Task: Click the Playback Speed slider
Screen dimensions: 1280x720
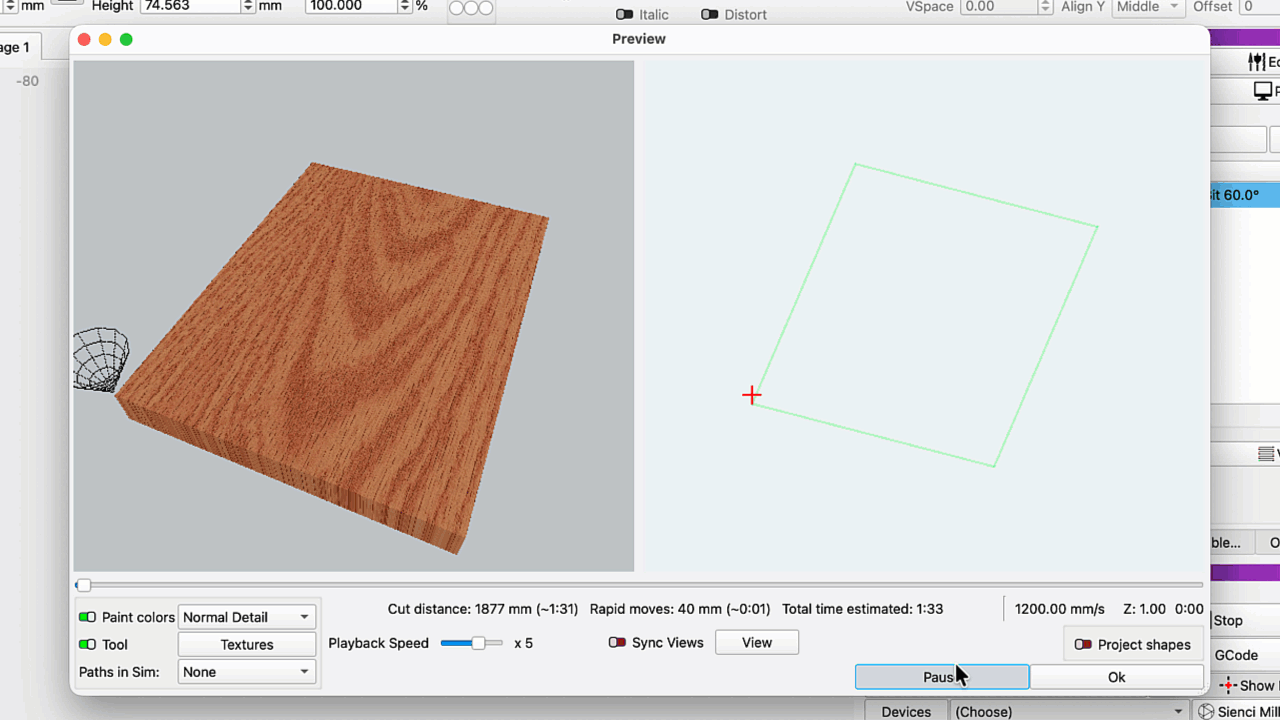Action: pyautogui.click(x=471, y=643)
